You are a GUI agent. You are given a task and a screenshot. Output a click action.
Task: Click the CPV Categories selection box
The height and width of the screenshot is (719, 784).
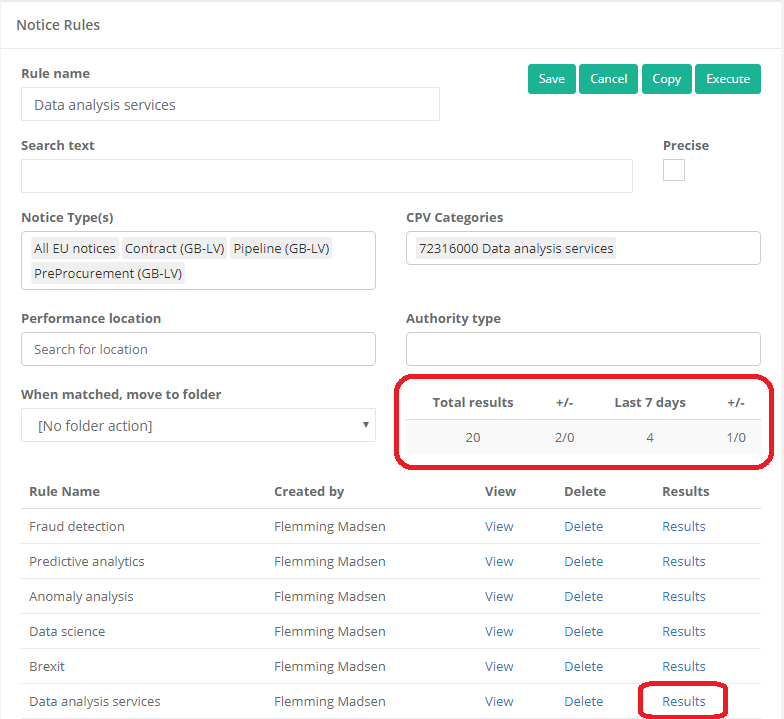pos(583,248)
